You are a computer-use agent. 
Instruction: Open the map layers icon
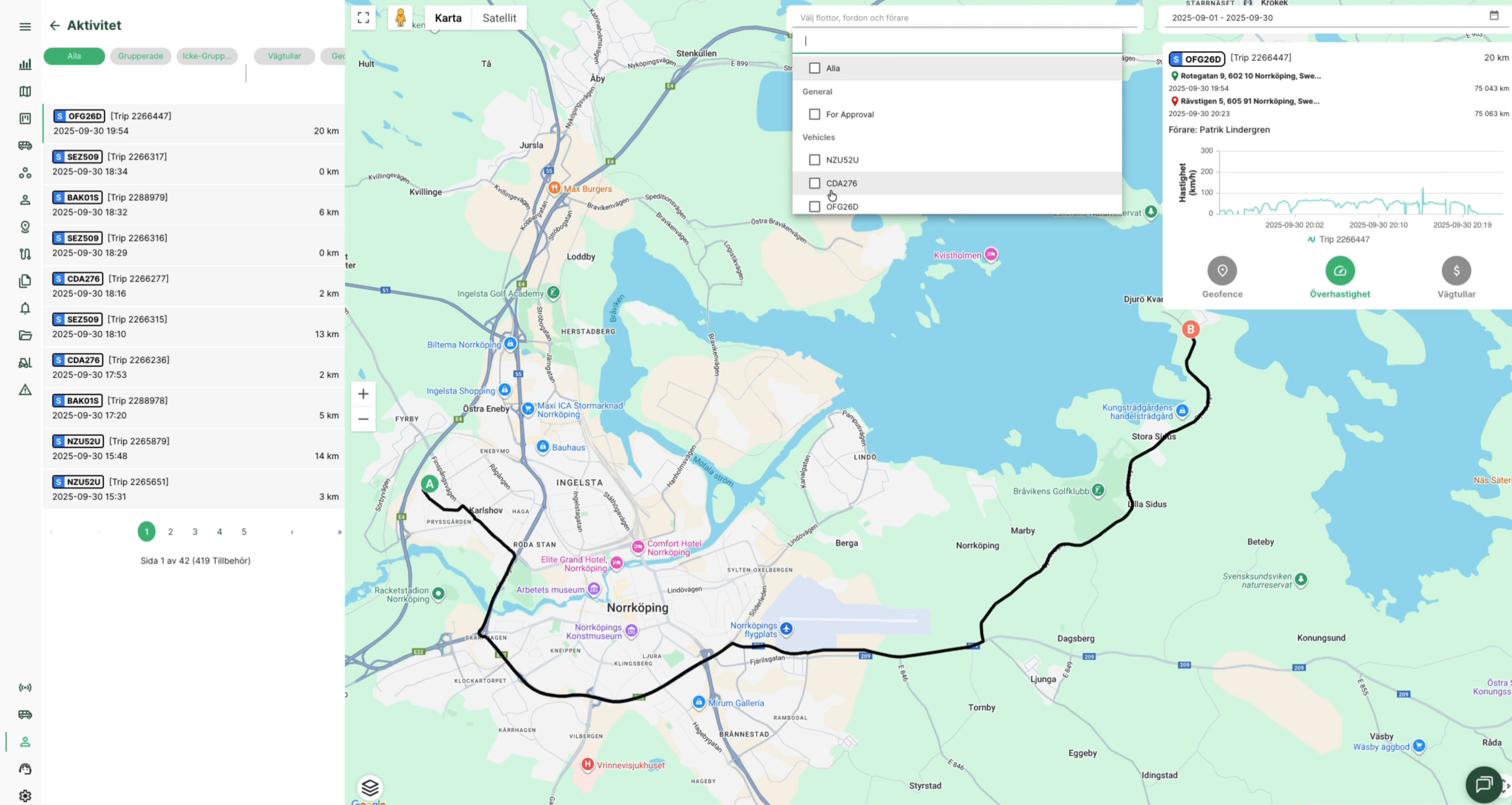point(370,787)
